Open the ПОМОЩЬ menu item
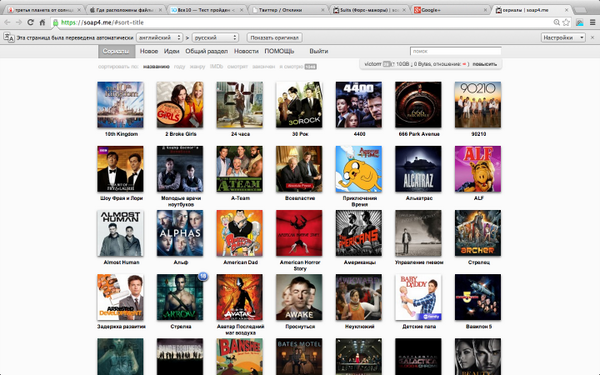600x375 pixels. [279, 51]
